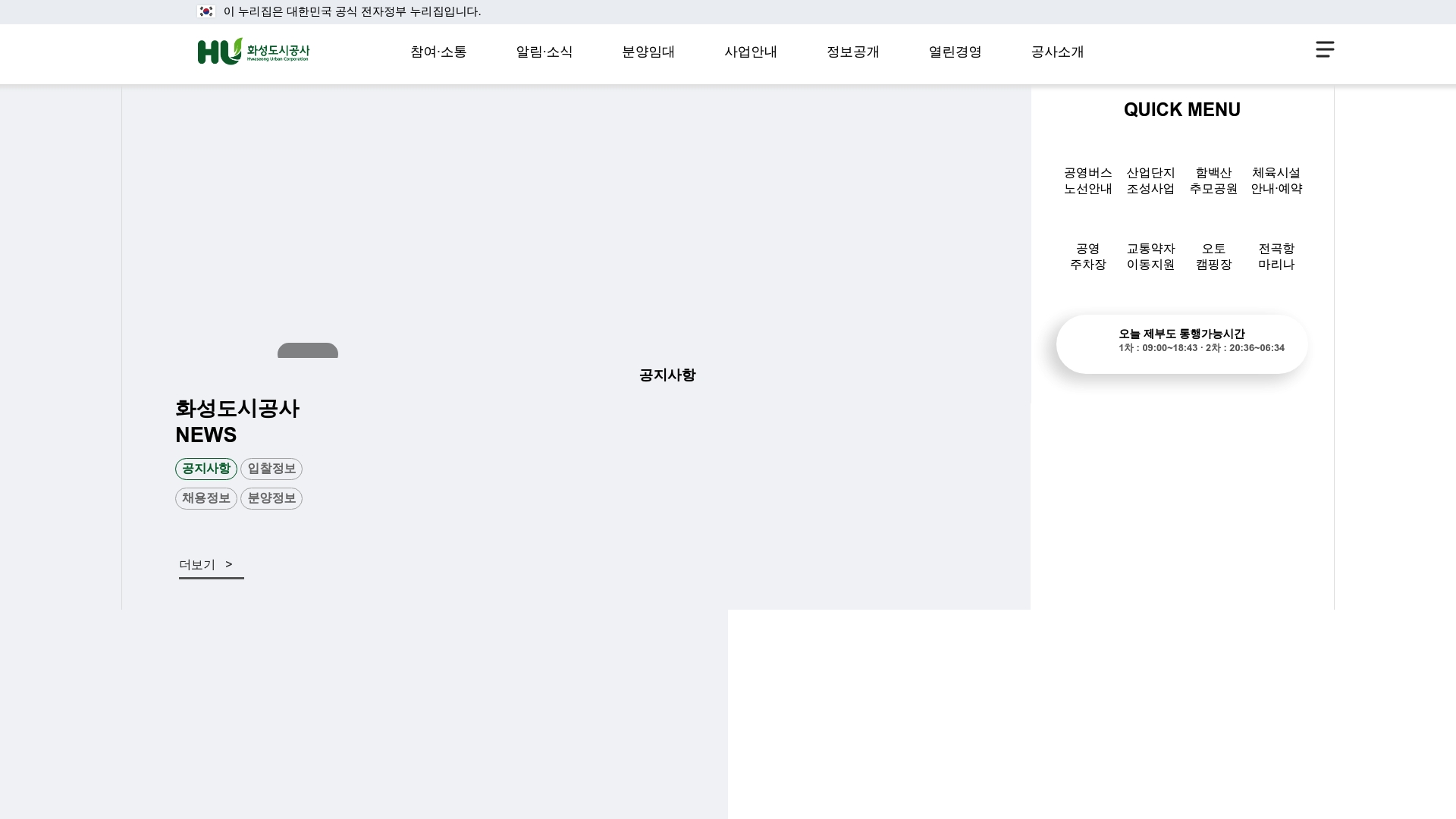Select the 공지사항 news tab

206,469
